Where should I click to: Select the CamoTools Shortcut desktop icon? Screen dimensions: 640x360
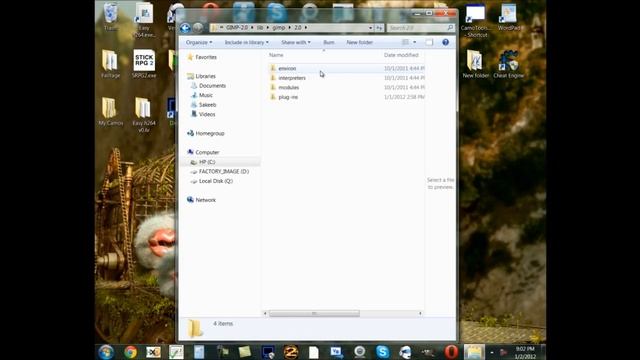[x=476, y=20]
